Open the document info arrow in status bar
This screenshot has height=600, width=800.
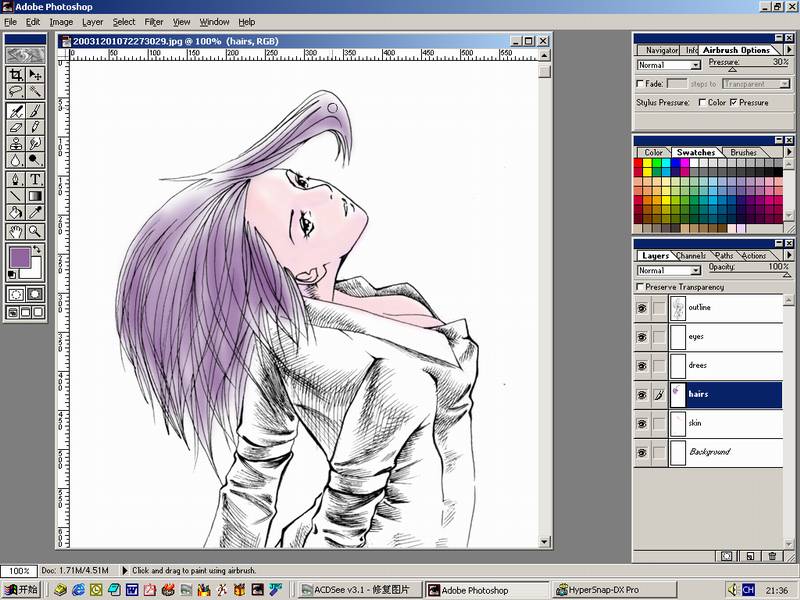pyautogui.click(x=124, y=570)
